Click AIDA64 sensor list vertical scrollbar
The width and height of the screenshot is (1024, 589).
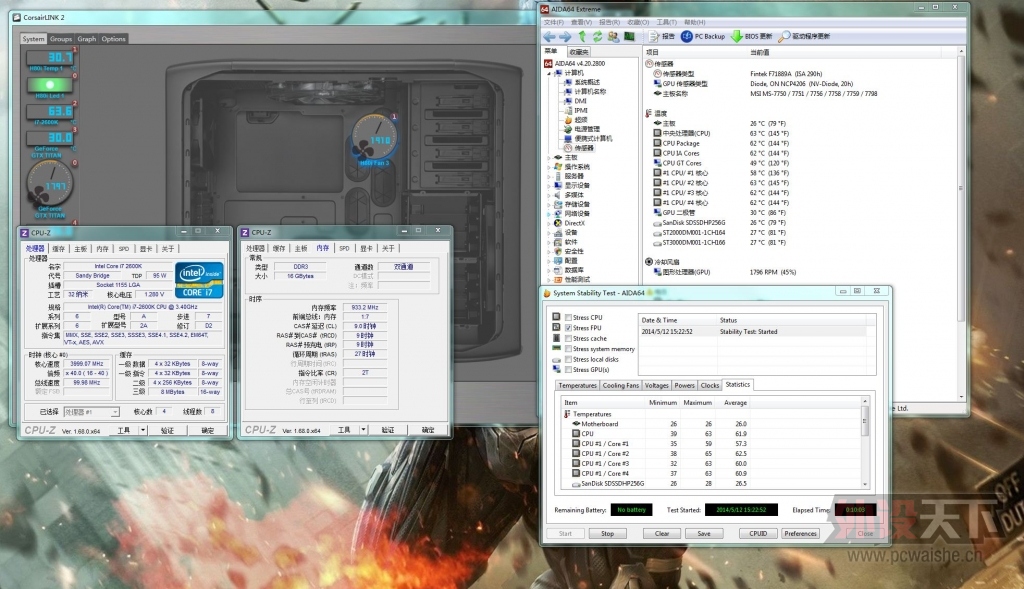[961, 224]
